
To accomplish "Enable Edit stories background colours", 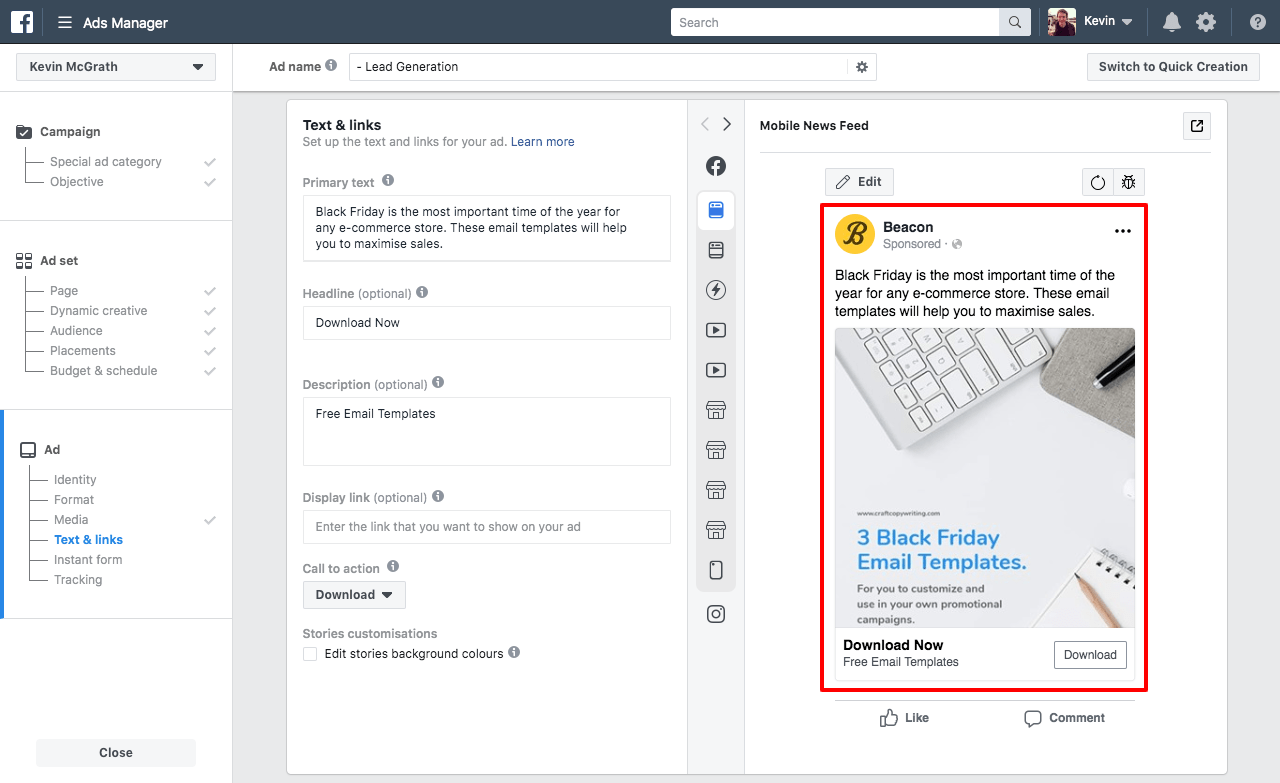I will [x=310, y=653].
